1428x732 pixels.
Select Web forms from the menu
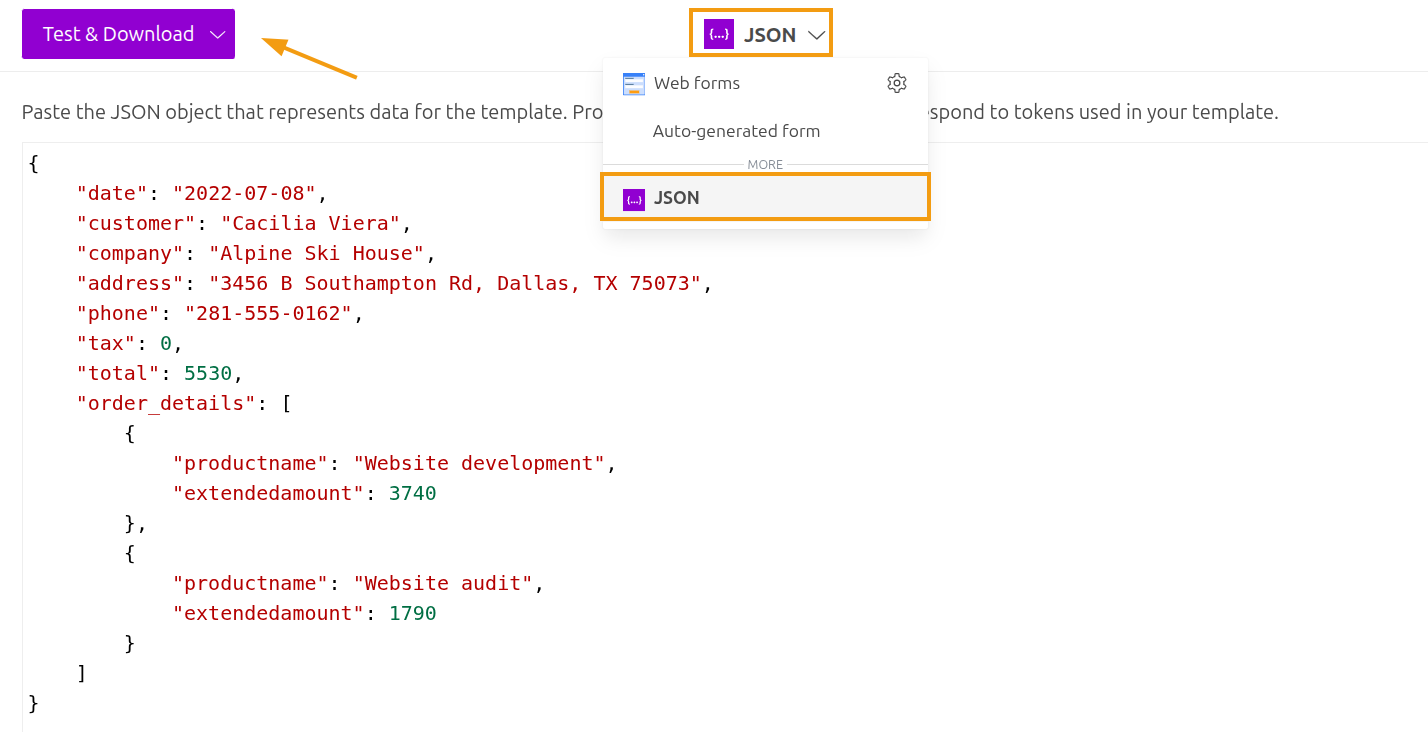(696, 84)
